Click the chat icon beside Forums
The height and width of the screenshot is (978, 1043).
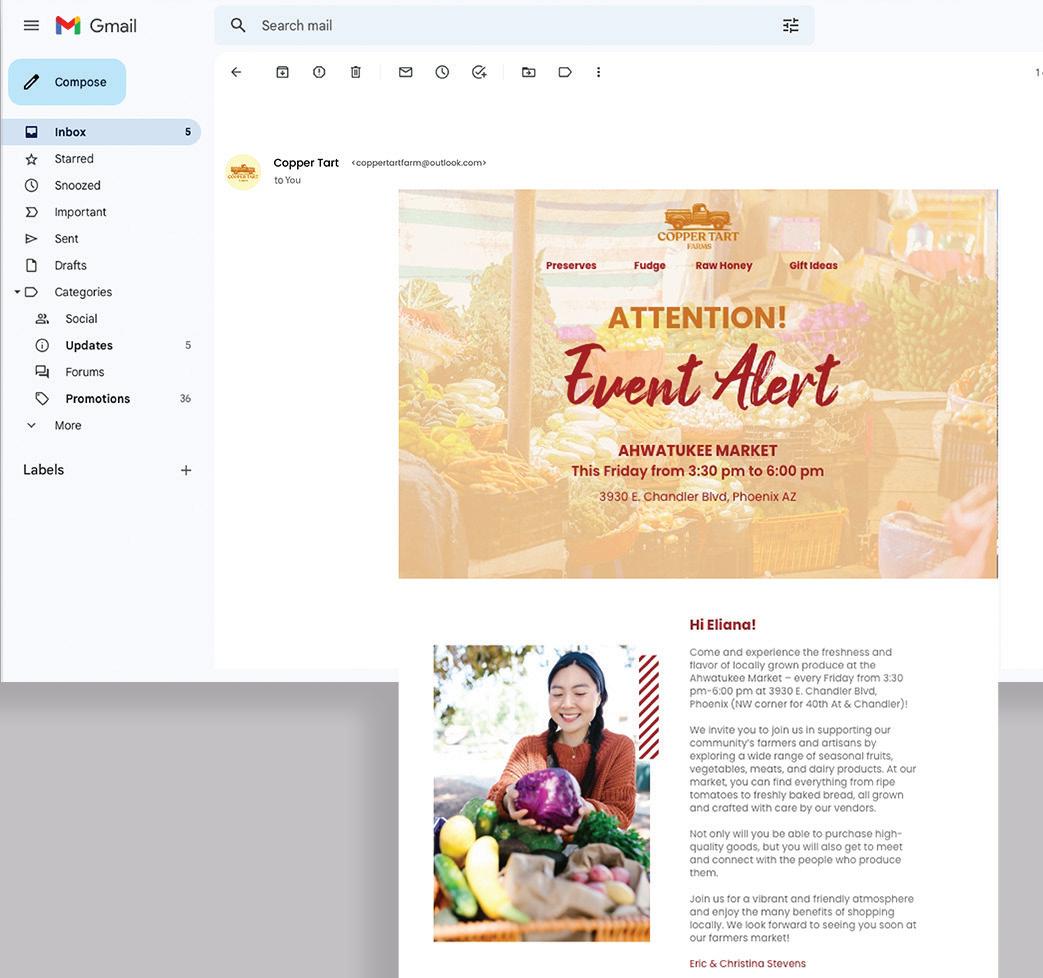tap(42, 371)
